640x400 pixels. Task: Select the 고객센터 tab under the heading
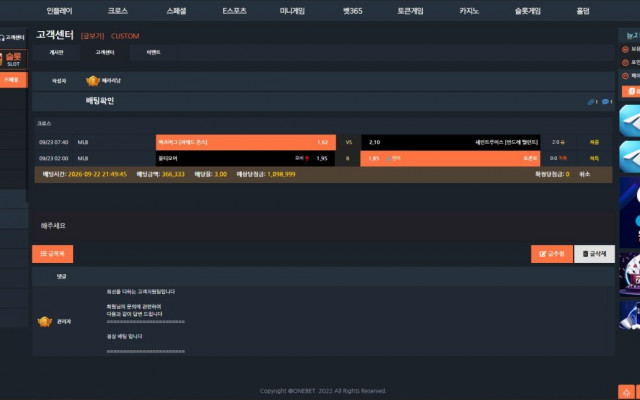(105, 53)
